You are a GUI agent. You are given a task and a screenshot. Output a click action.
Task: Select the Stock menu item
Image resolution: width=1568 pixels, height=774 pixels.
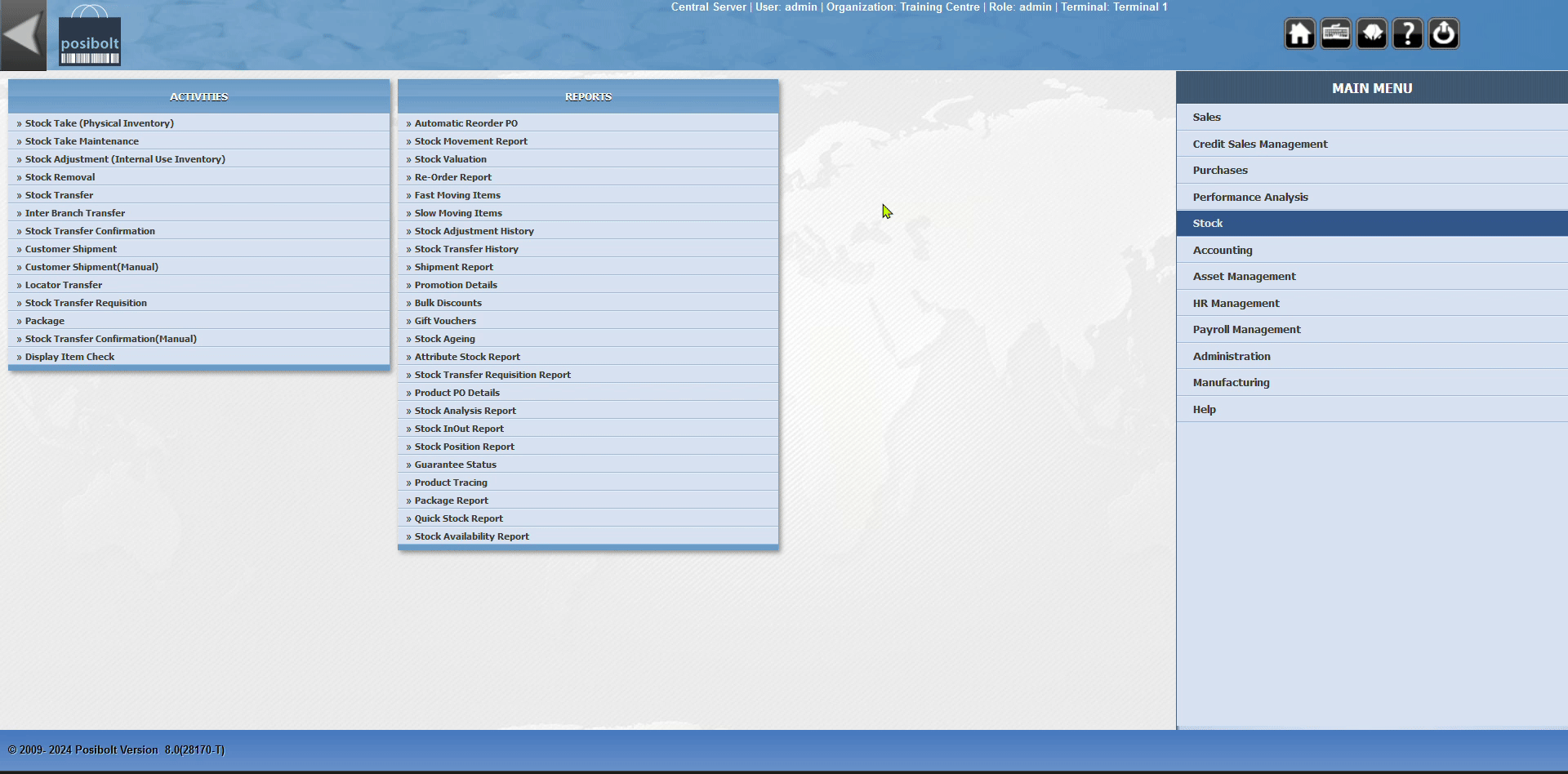[1372, 223]
